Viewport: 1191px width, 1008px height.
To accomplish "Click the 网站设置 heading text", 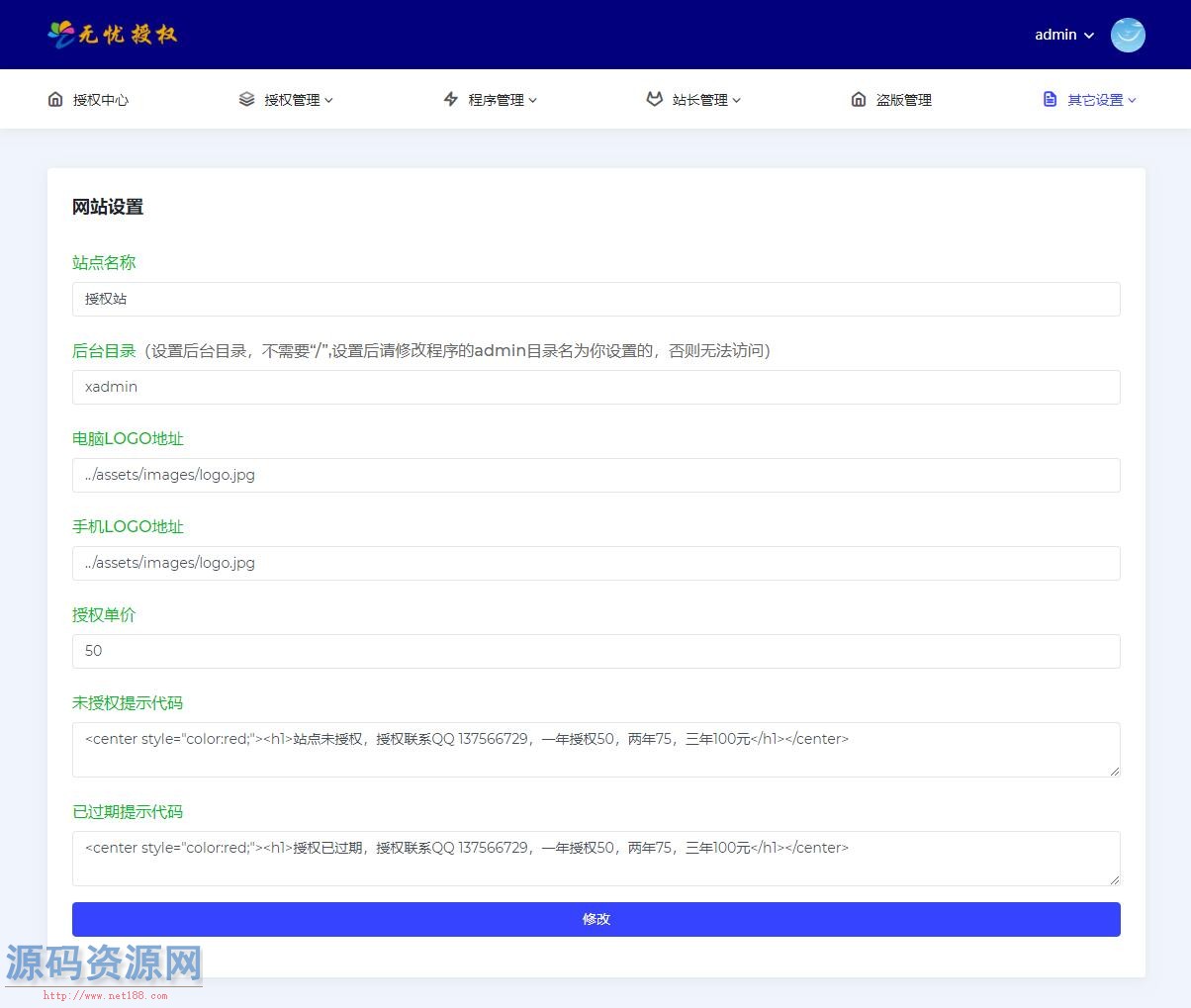I will 108,207.
